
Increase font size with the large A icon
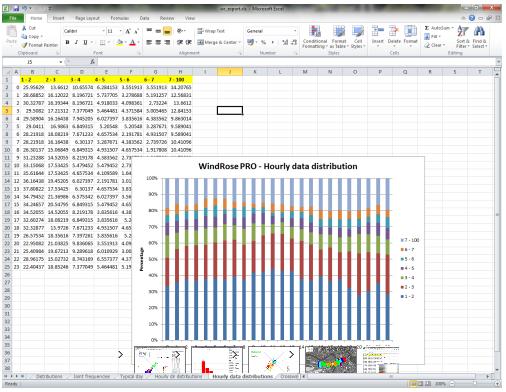(x=128, y=31)
